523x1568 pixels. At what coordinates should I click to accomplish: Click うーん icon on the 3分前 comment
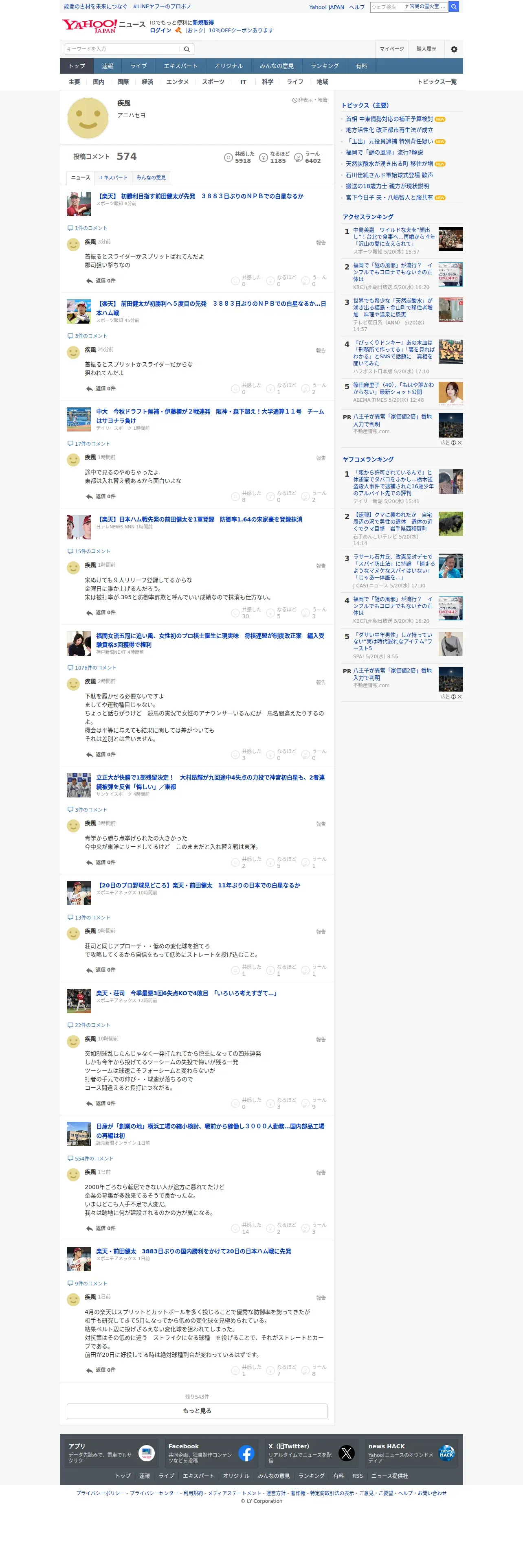tap(305, 280)
